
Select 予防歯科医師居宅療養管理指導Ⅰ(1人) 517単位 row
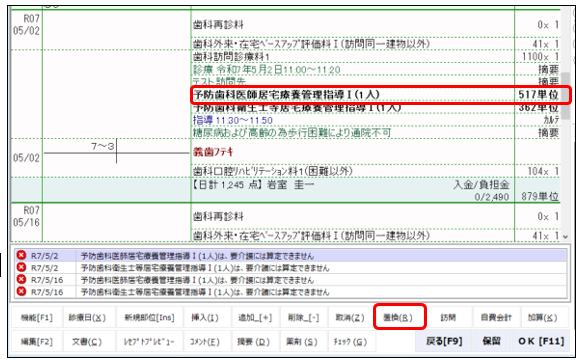376,95
